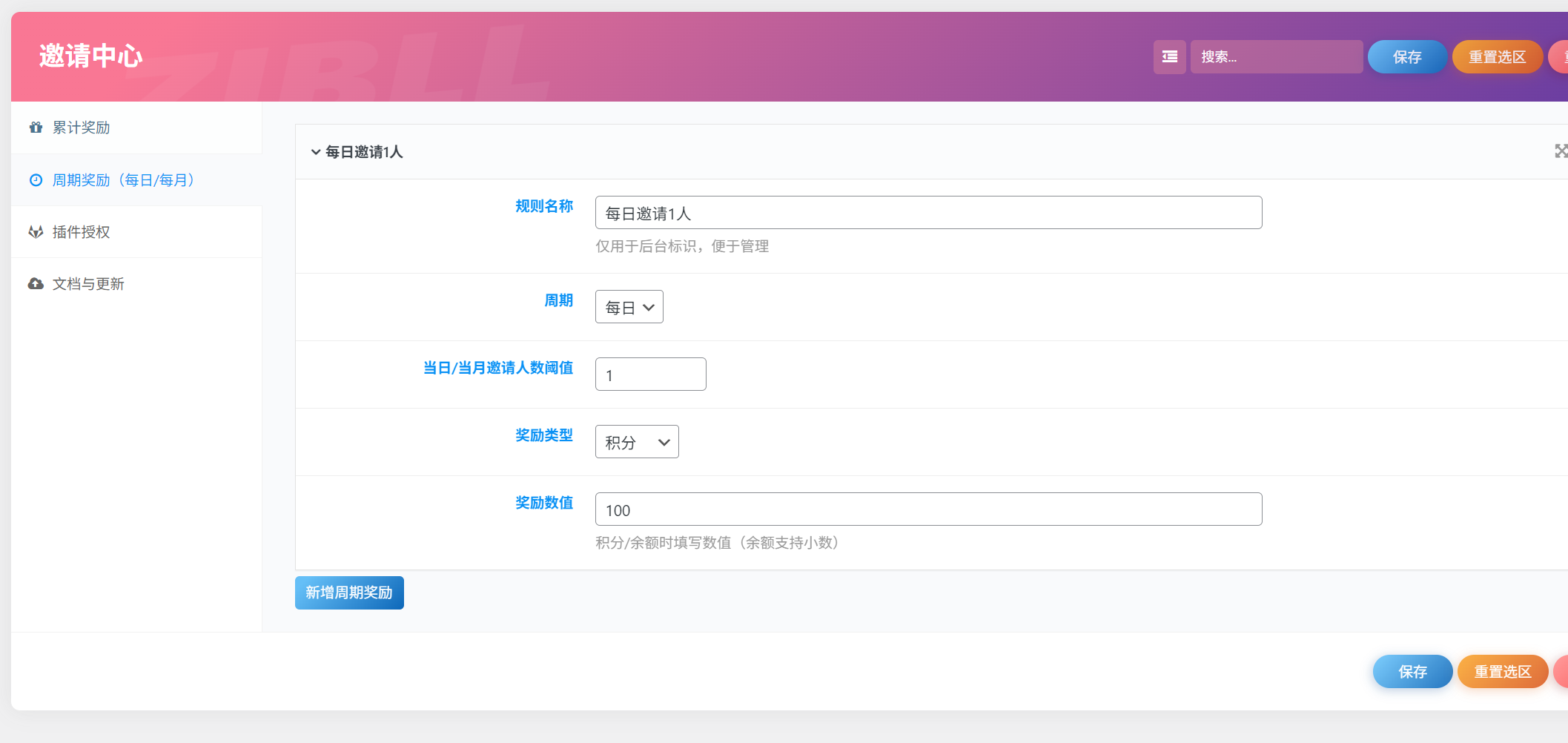Click the 保存 button in the header
The image size is (1568, 743).
pos(1406,56)
